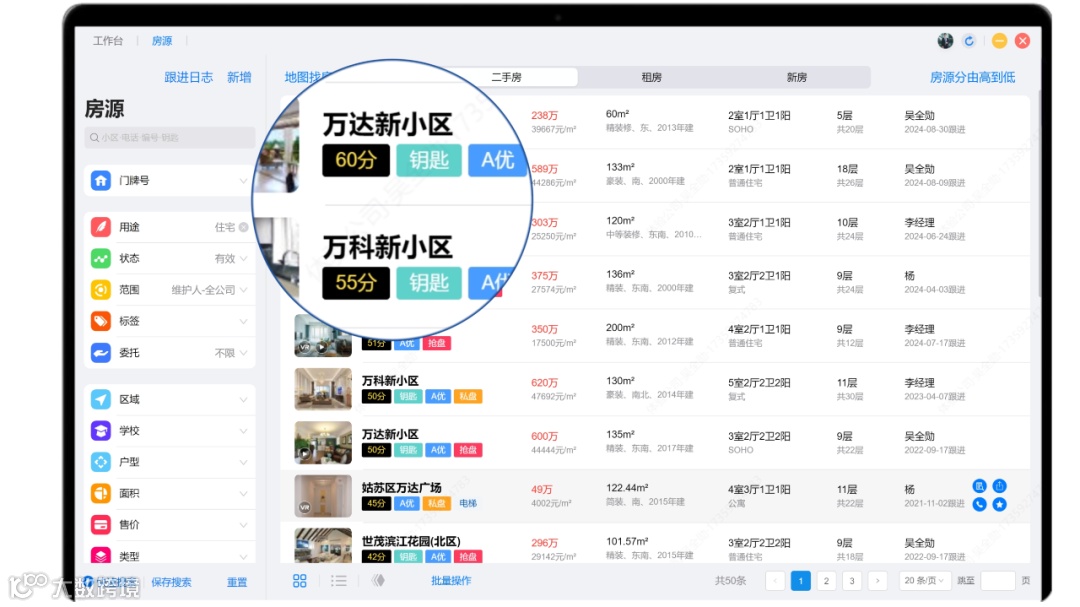Click the VR badge on 姑苏区万达广场 thumbnail
1080x607 pixels.
304,507
